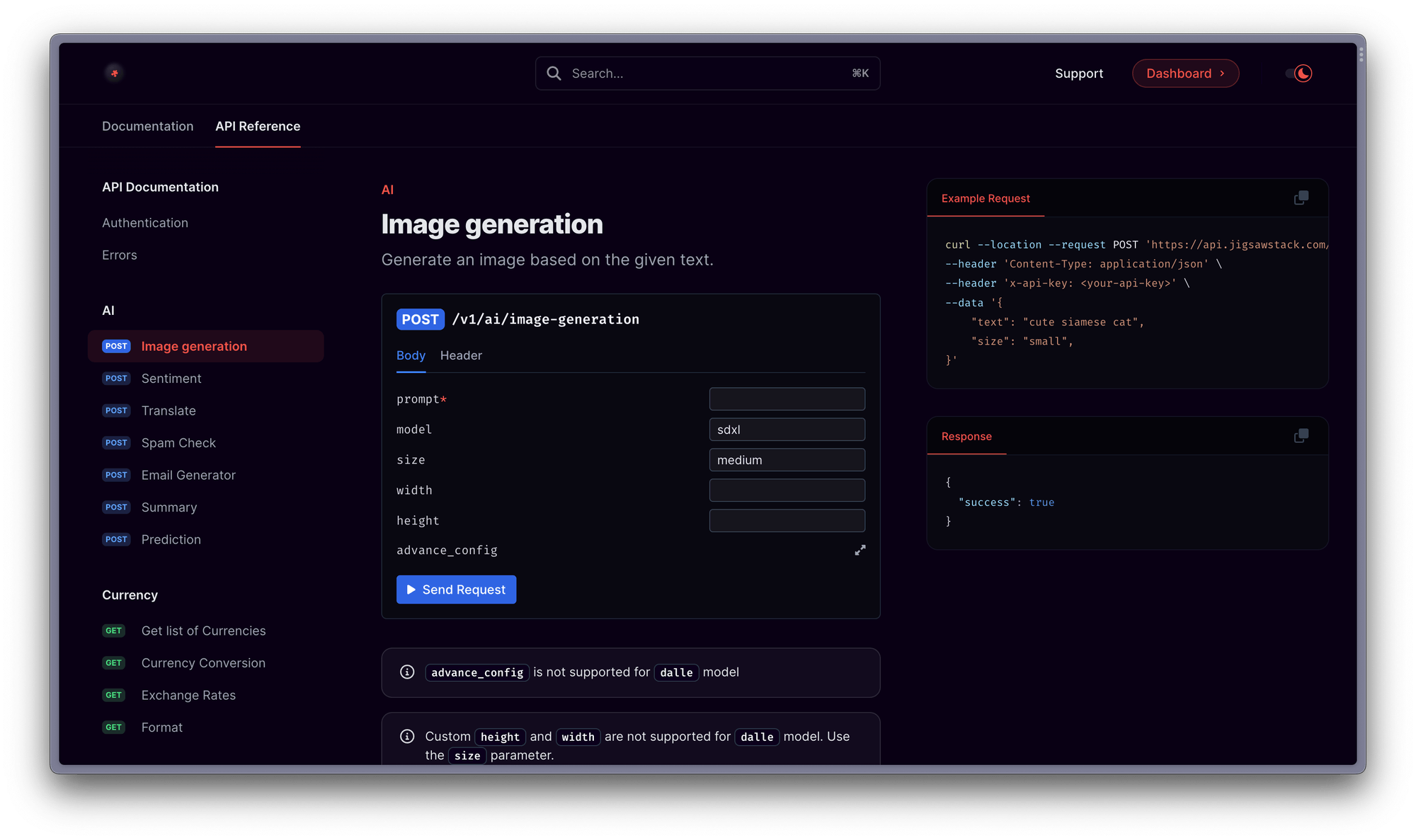The width and height of the screenshot is (1416, 840).
Task: Select Authentication in the sidebar
Action: (x=144, y=222)
